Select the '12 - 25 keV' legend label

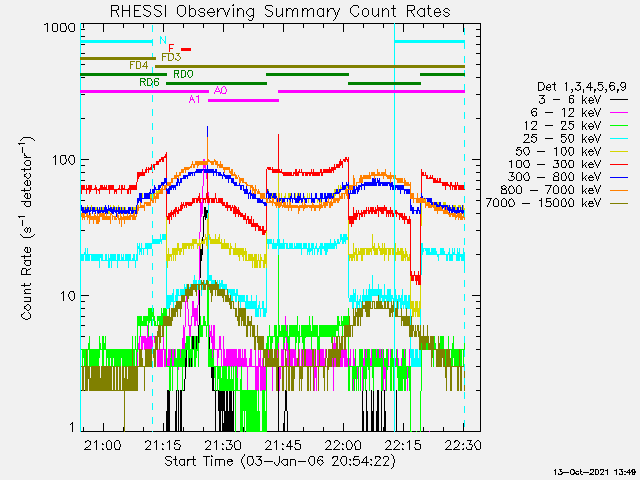coord(562,126)
